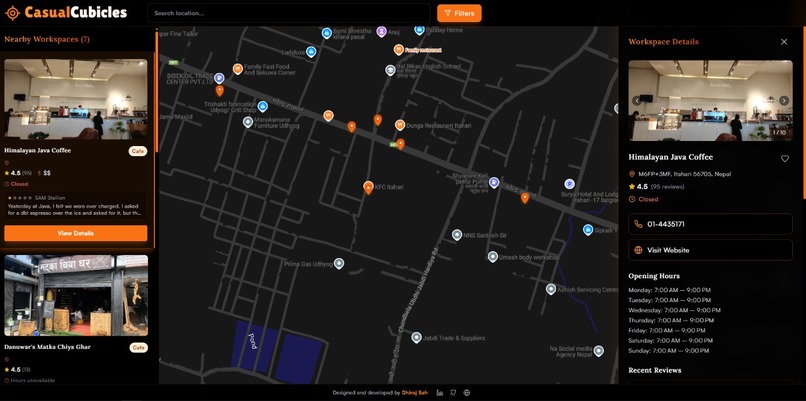
Task: Click the Trishakti fabrication Udyog shop pin
Action: [x=263, y=106]
